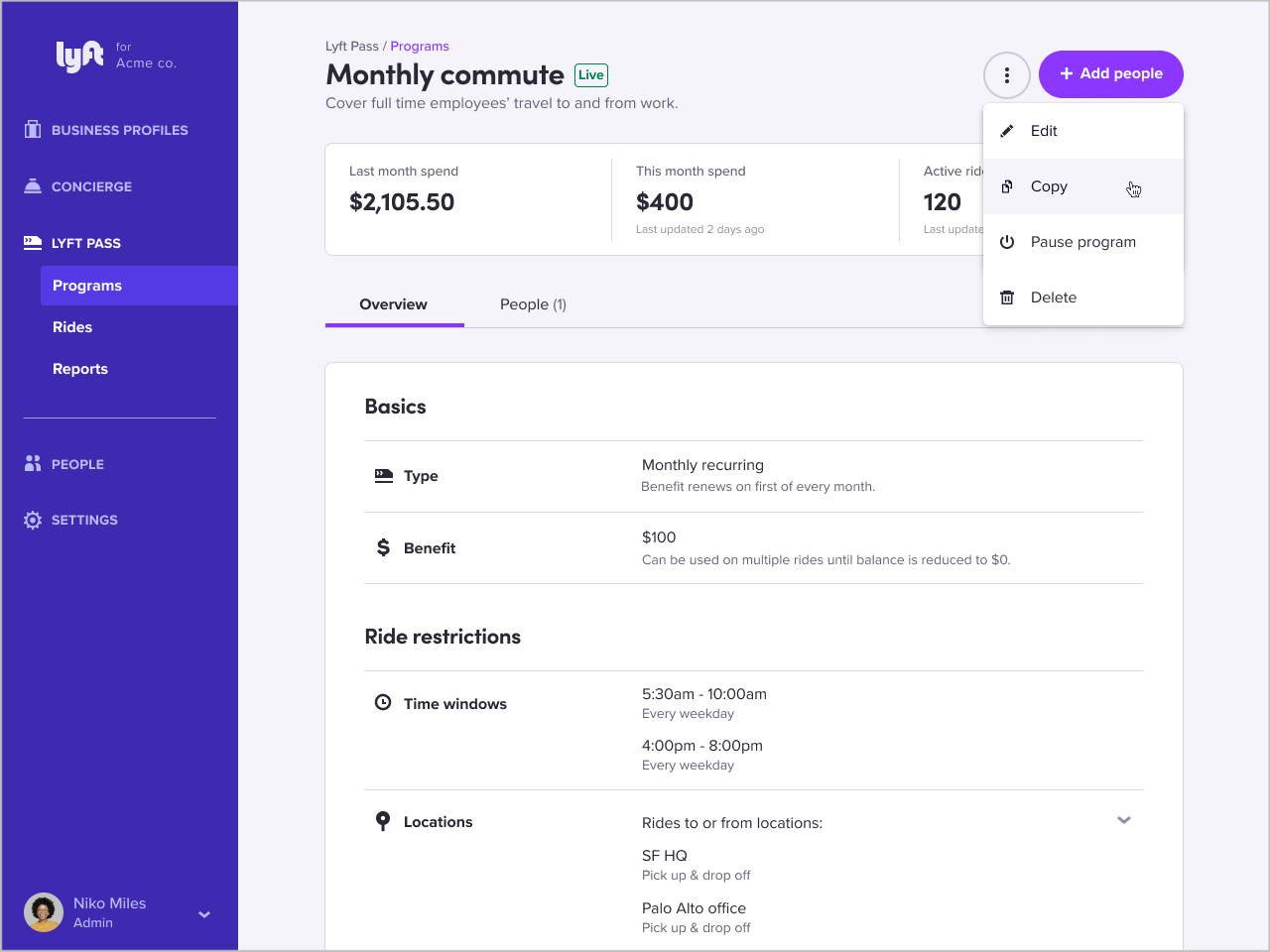This screenshot has width=1270, height=952.
Task: Click the 120 active riders value
Action: pos(943,202)
